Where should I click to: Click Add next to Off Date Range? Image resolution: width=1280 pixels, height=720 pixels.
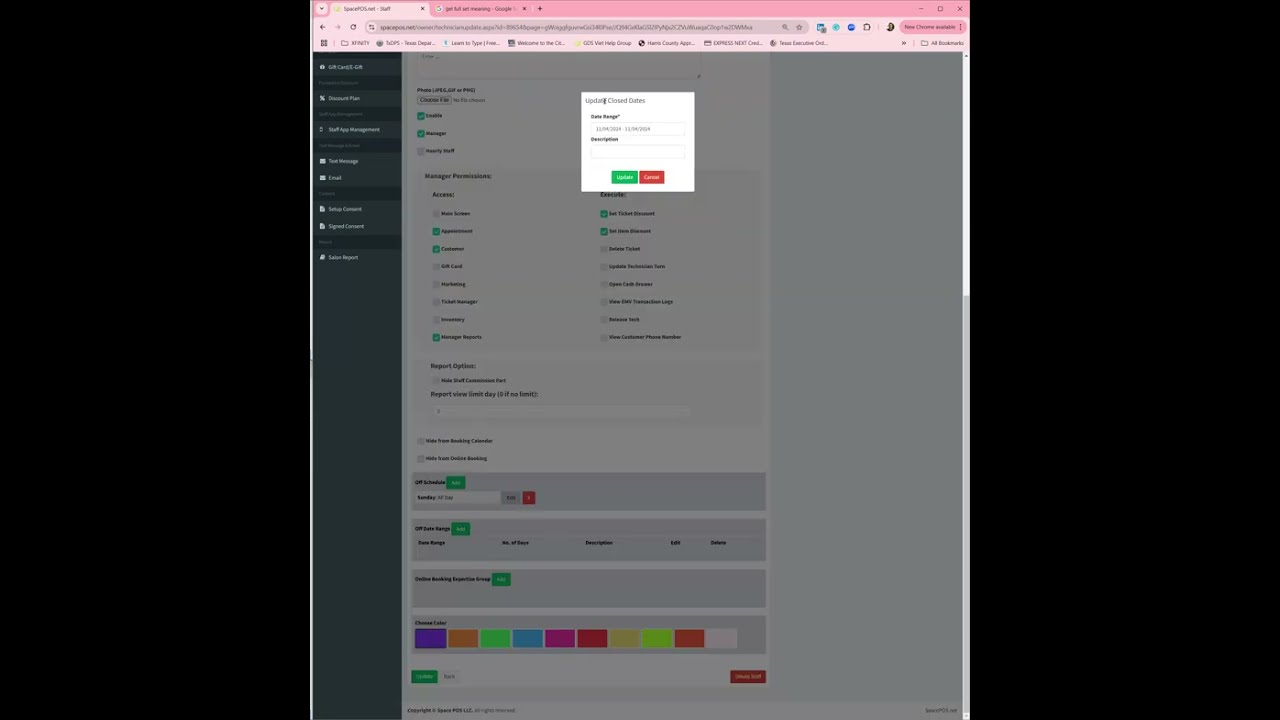click(461, 529)
